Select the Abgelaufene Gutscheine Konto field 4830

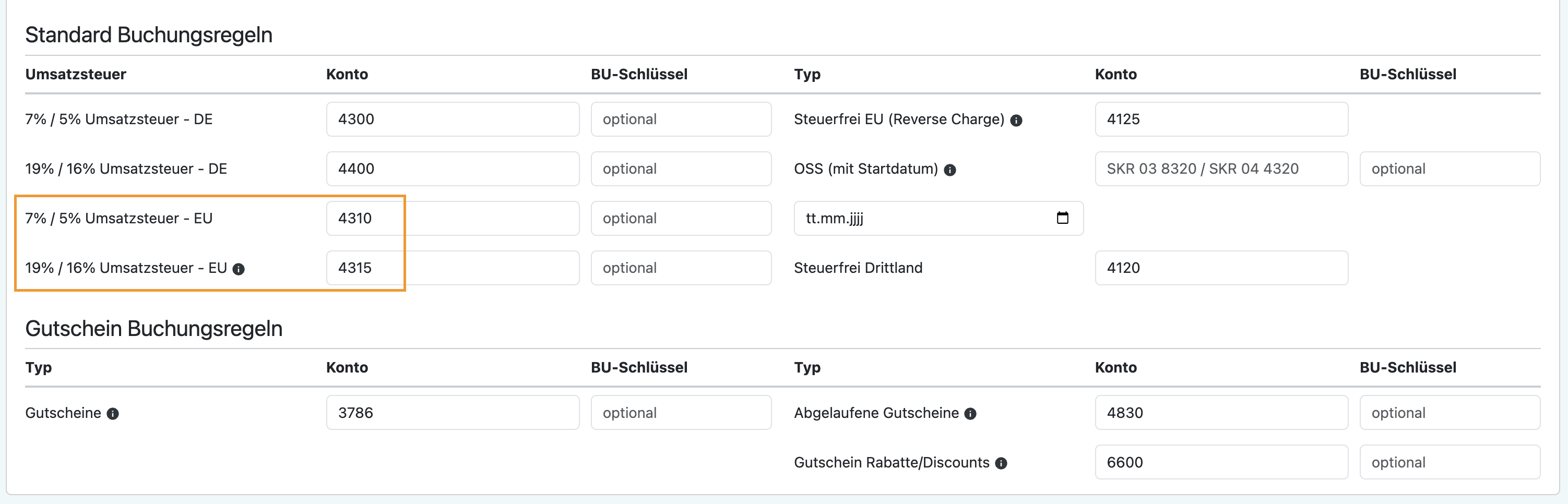[1220, 413]
